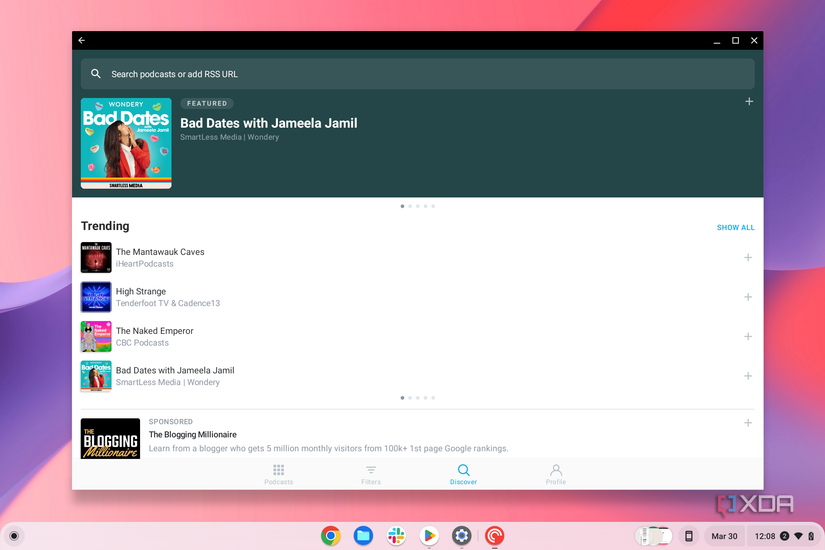Open featured title Bad Dates with Jameela Jamil

pyautogui.click(x=268, y=123)
